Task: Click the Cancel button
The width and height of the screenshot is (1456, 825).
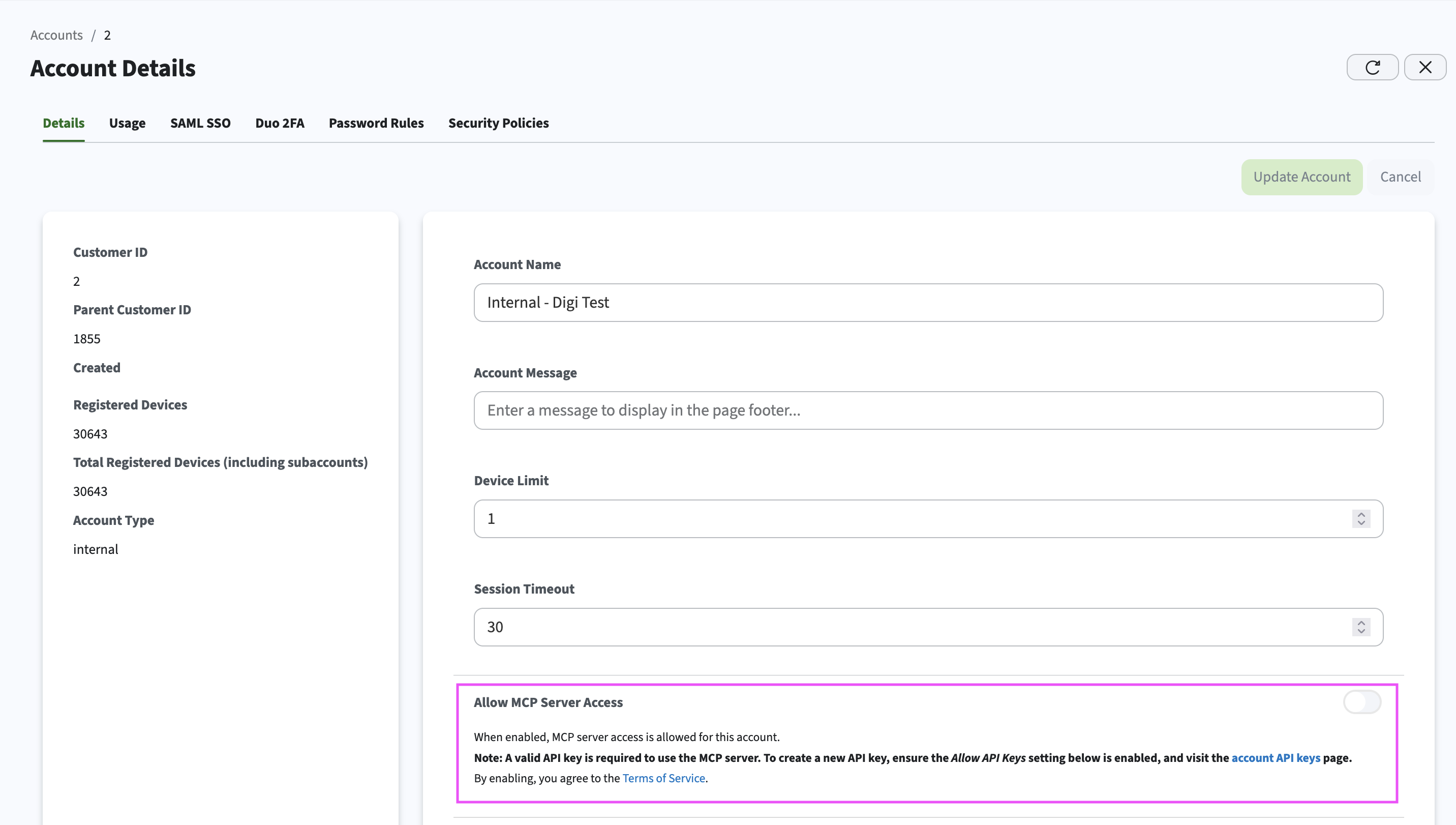Action: [x=1400, y=177]
